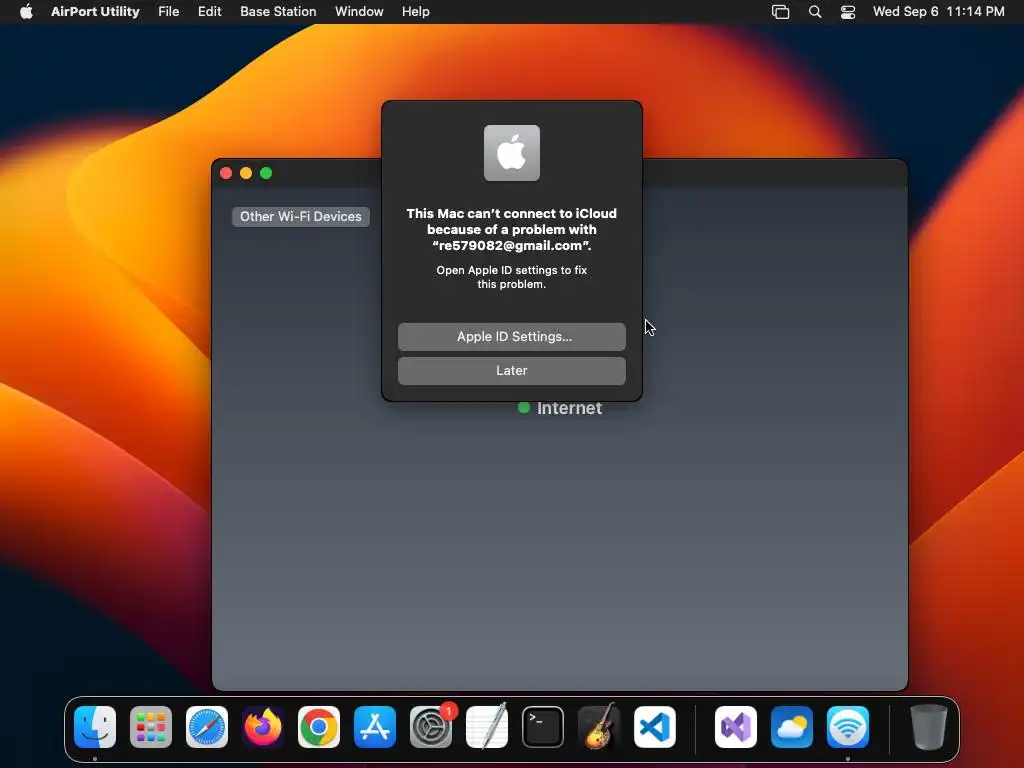Select the Internet label in AirPort window
Screen dimensions: 1024x768
(569, 408)
